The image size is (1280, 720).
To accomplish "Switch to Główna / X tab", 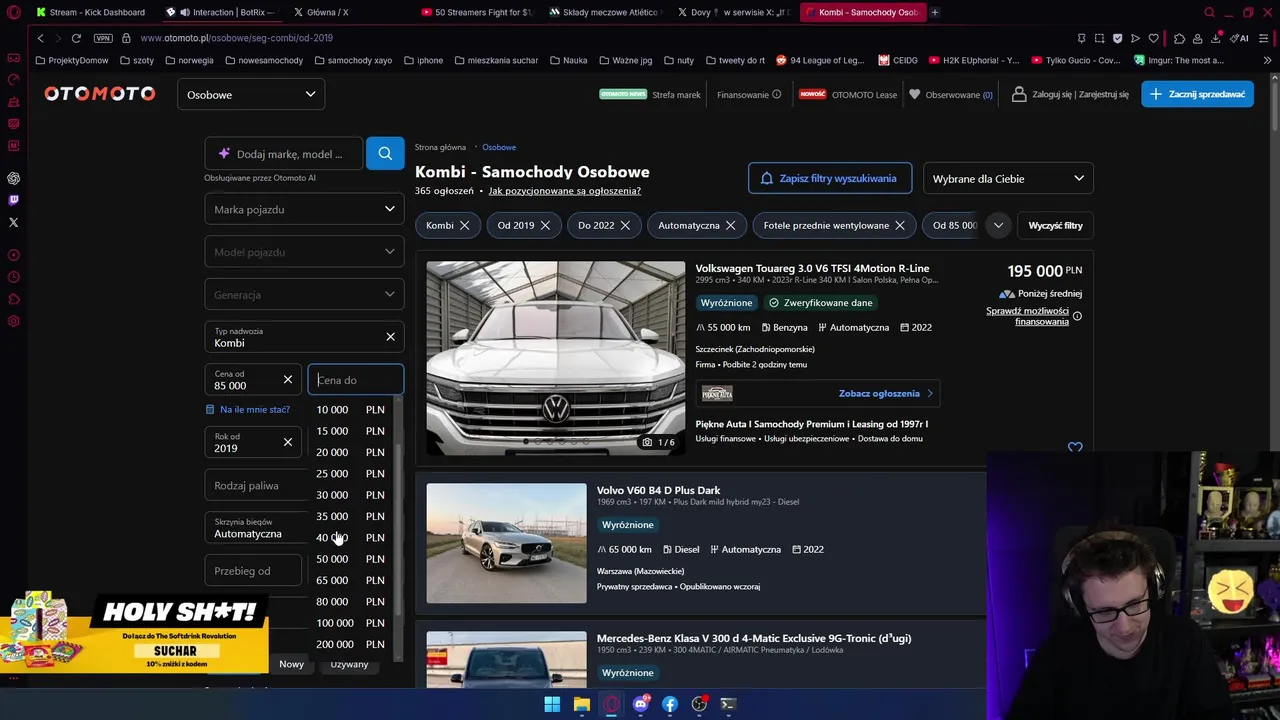I will pos(348,12).
